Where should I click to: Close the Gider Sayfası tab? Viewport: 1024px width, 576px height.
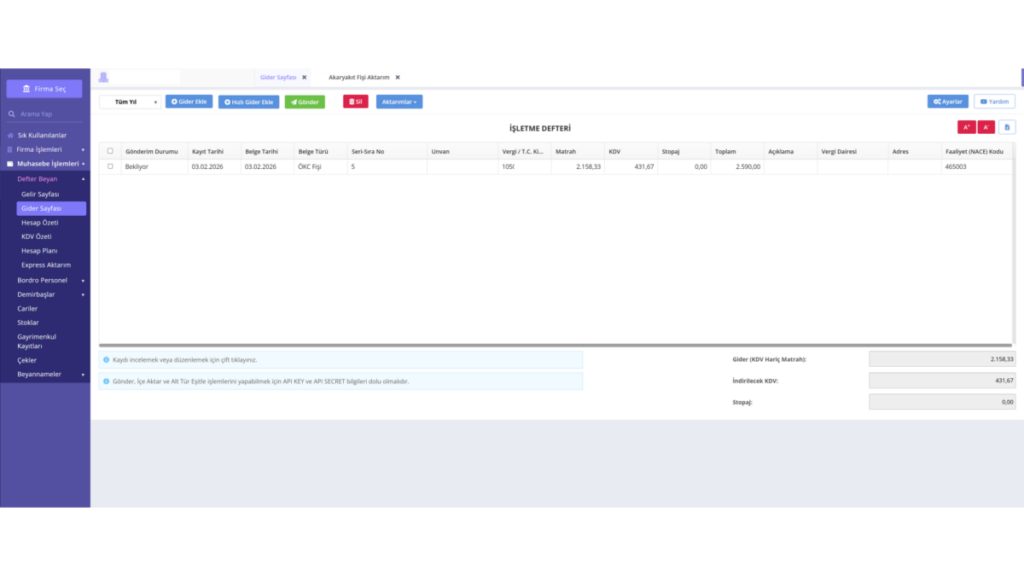point(304,77)
